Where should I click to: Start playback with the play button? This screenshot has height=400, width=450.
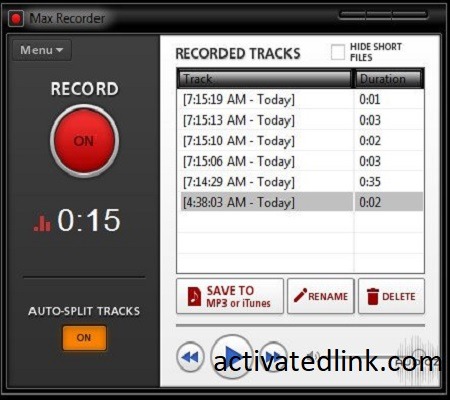click(x=232, y=356)
